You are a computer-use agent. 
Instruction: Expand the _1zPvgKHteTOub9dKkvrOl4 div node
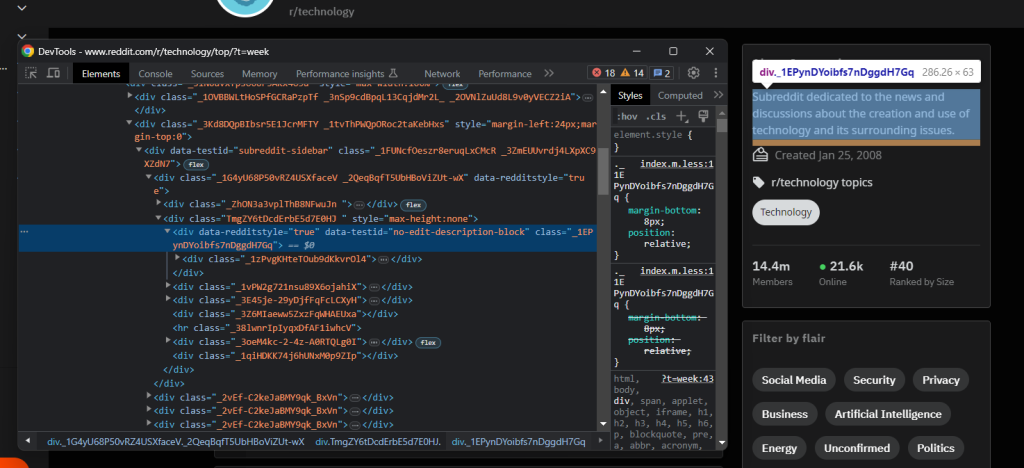[x=179, y=258]
